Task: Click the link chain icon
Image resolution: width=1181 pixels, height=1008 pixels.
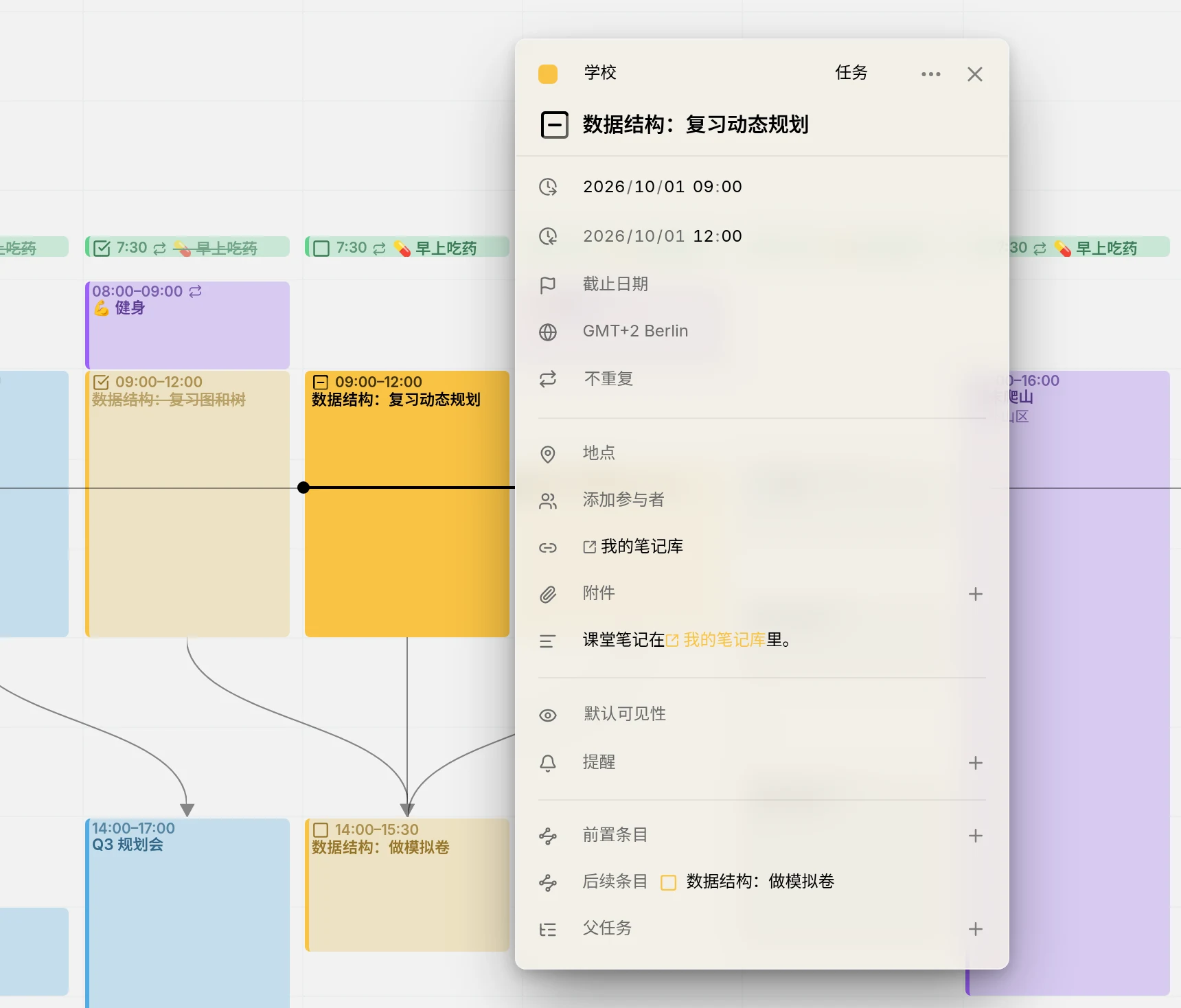Action: 548,547
